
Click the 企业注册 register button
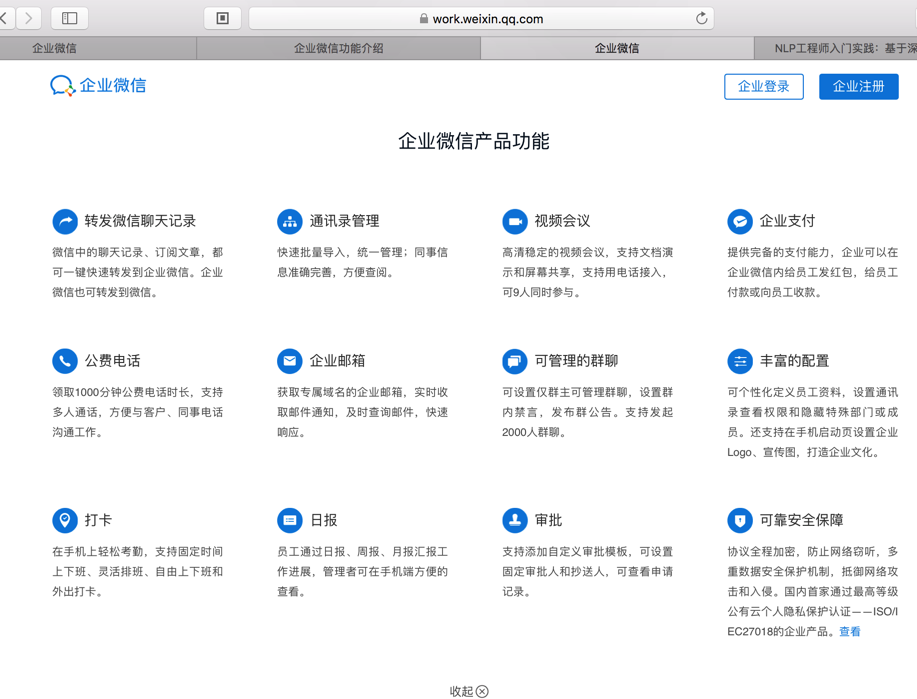coord(859,87)
